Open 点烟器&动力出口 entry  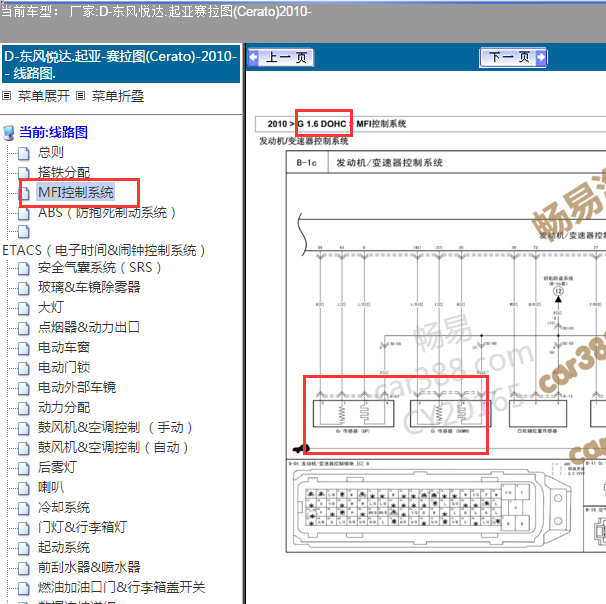tap(89, 327)
